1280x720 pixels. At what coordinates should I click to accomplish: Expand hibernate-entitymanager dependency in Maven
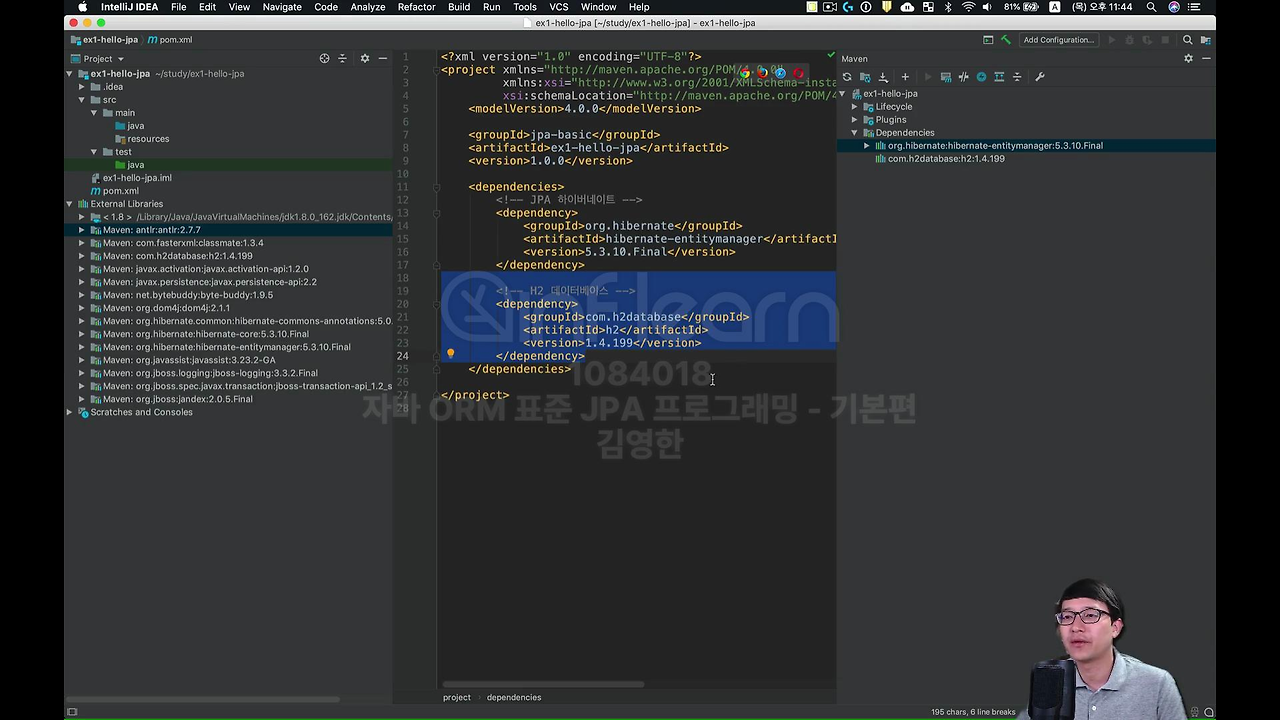point(867,146)
